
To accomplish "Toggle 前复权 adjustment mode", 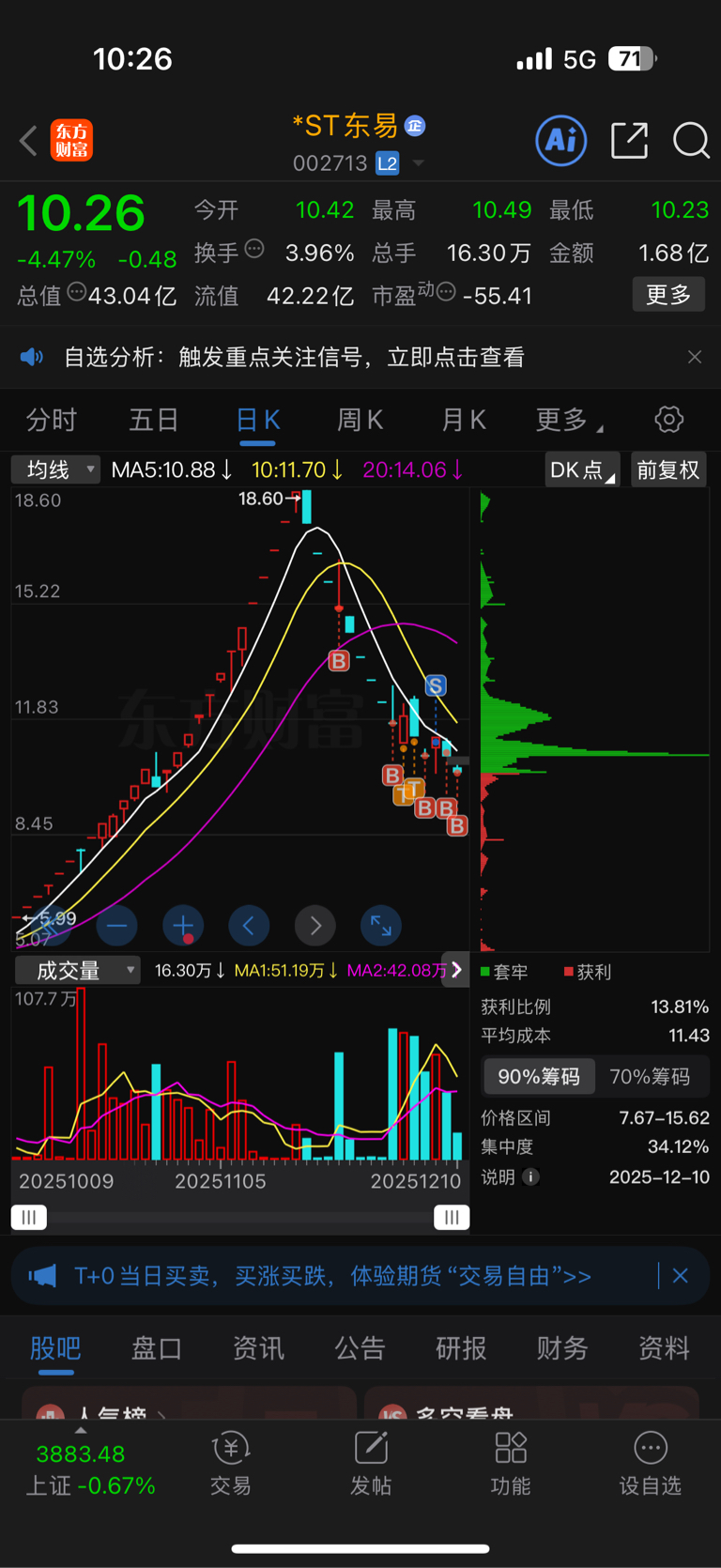I will click(x=668, y=469).
